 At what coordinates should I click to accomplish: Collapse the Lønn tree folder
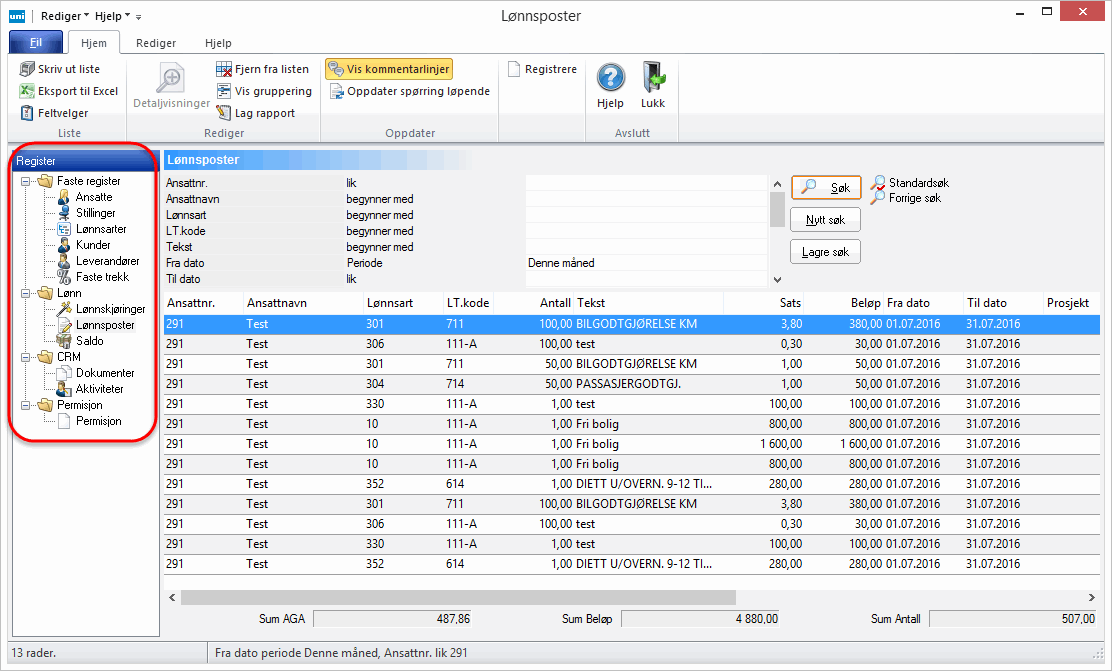click(26, 293)
